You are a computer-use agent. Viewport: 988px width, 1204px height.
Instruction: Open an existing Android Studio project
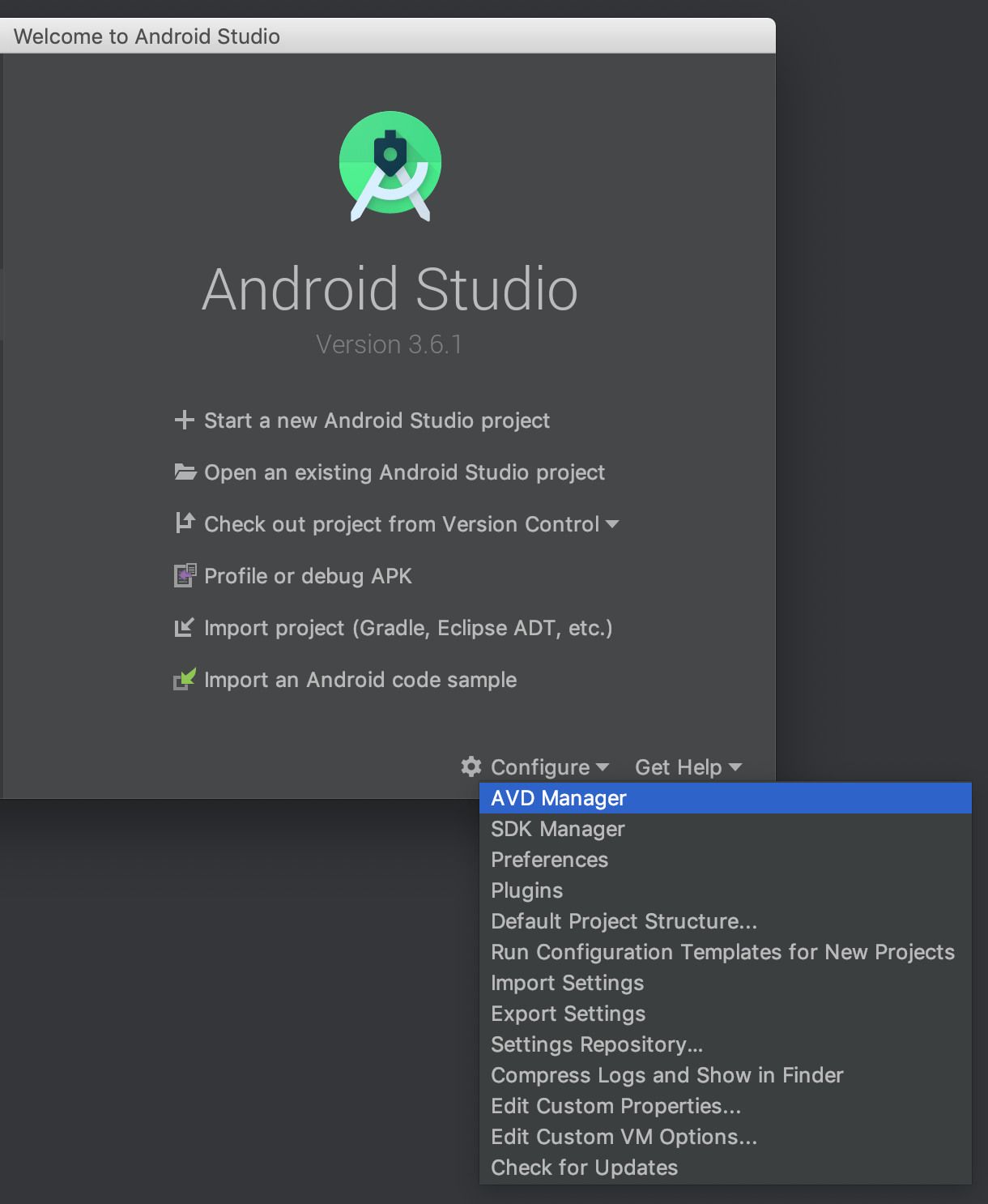click(404, 472)
